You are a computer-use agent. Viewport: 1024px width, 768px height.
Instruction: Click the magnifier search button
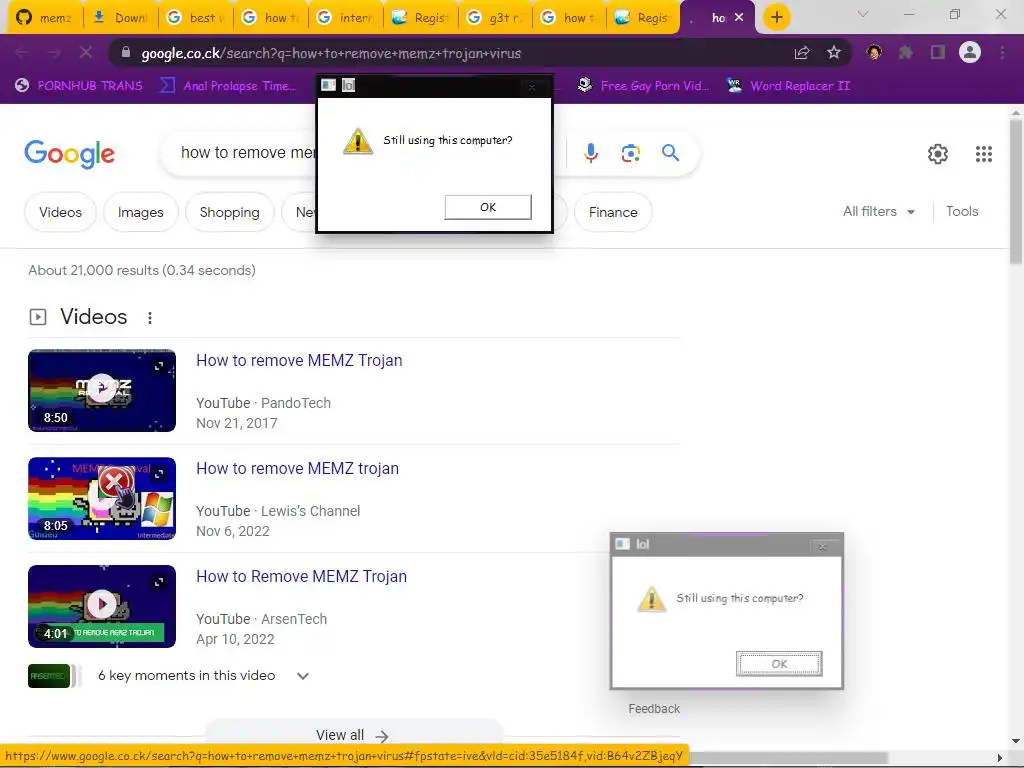670,153
